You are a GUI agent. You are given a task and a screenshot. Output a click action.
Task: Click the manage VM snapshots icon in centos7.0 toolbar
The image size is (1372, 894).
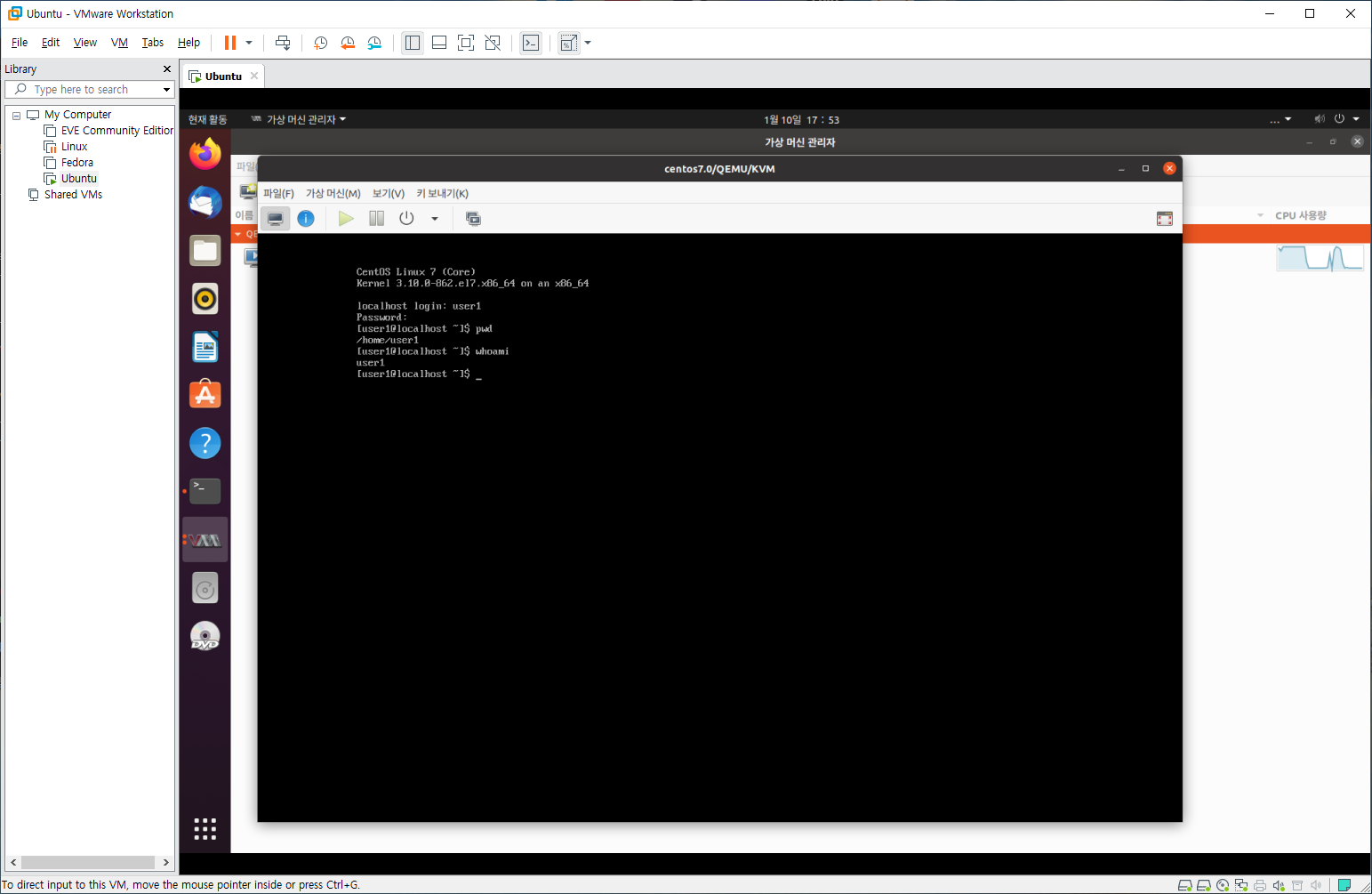473,219
